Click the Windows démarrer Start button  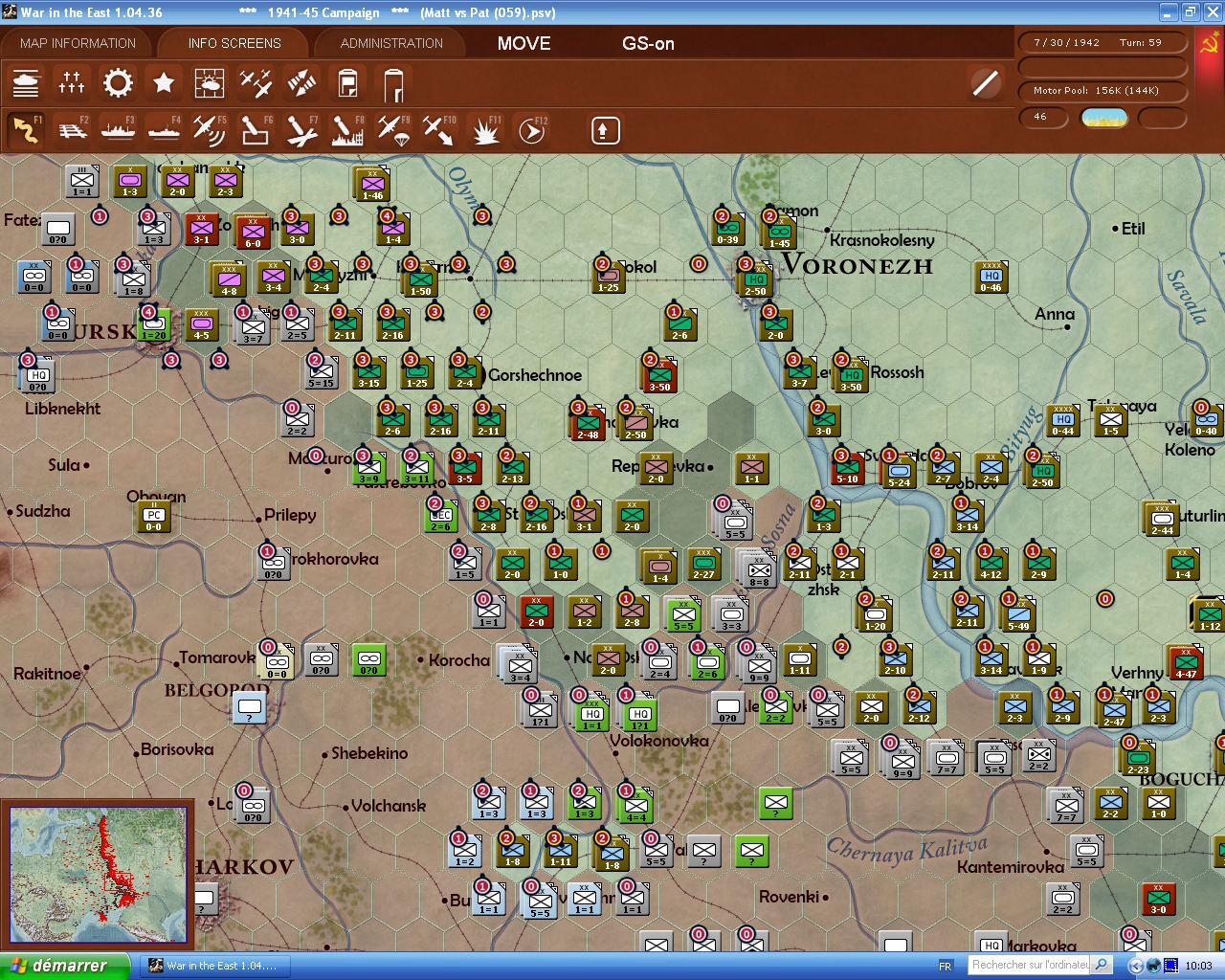(64, 966)
